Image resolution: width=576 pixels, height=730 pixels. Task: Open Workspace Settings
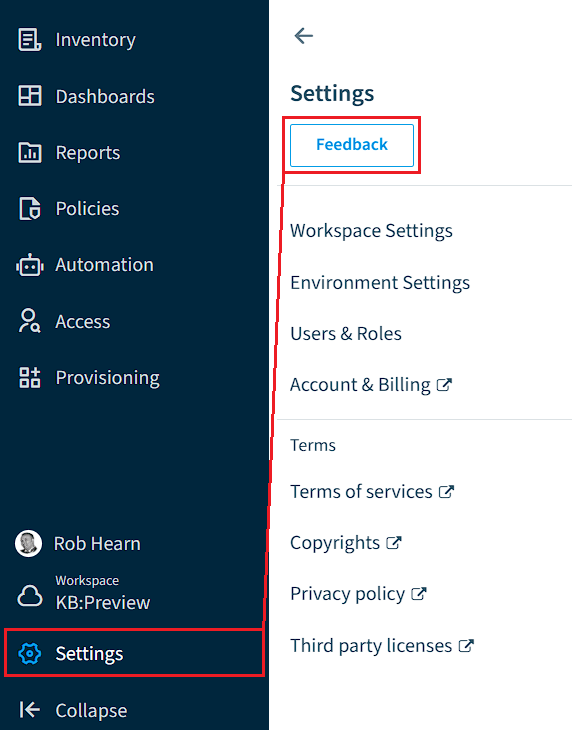pyautogui.click(x=371, y=231)
